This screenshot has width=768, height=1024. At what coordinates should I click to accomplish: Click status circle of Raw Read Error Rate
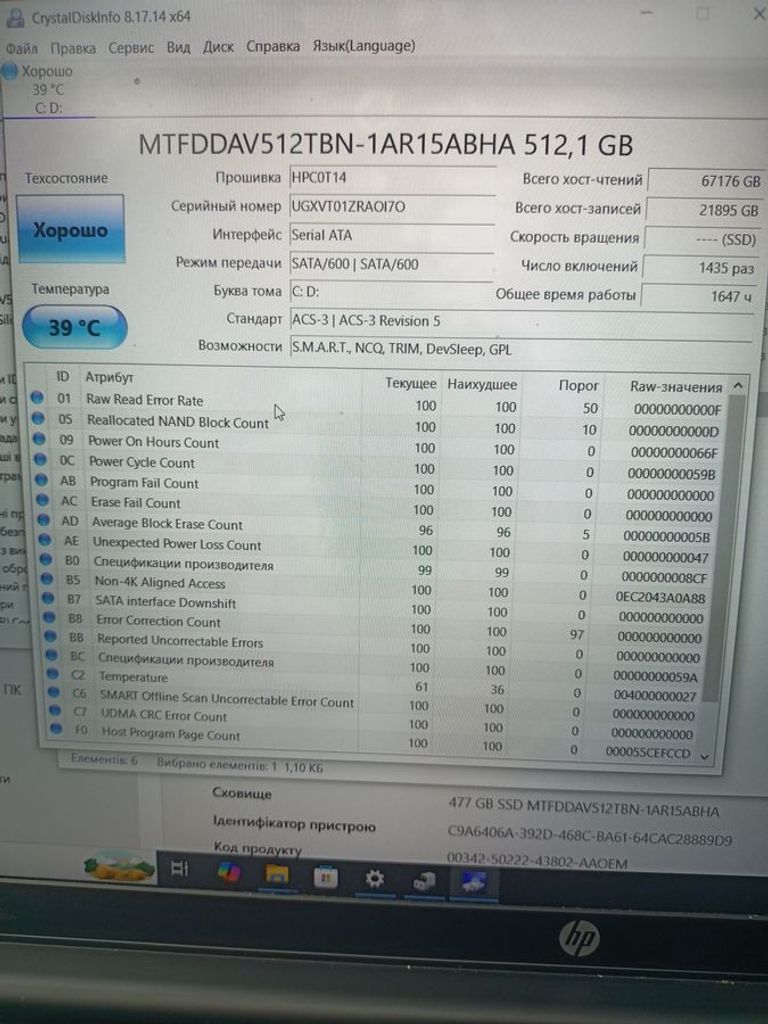(37, 397)
